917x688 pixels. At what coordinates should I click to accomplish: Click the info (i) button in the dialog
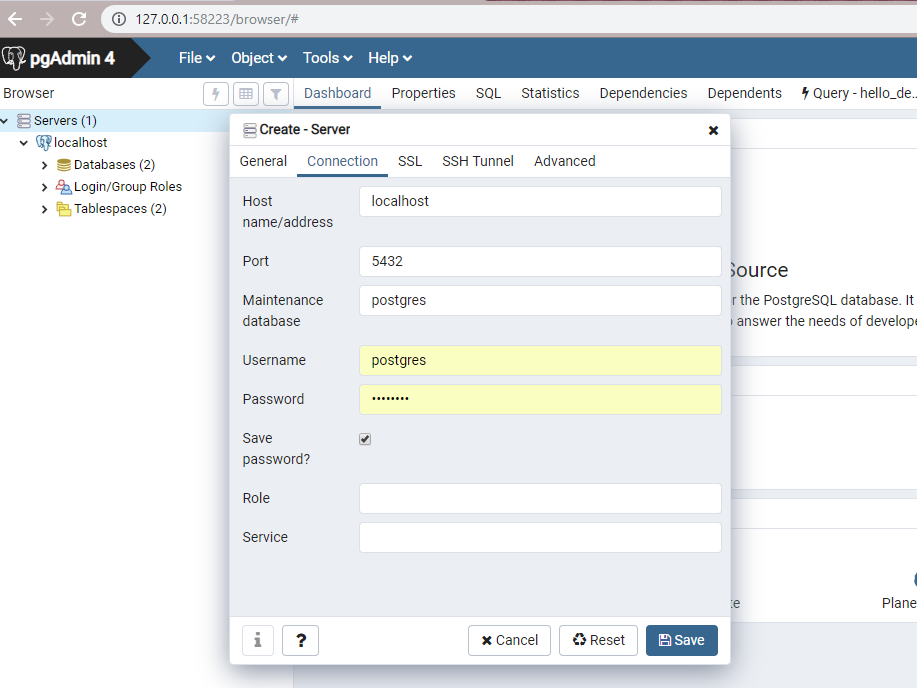click(258, 640)
